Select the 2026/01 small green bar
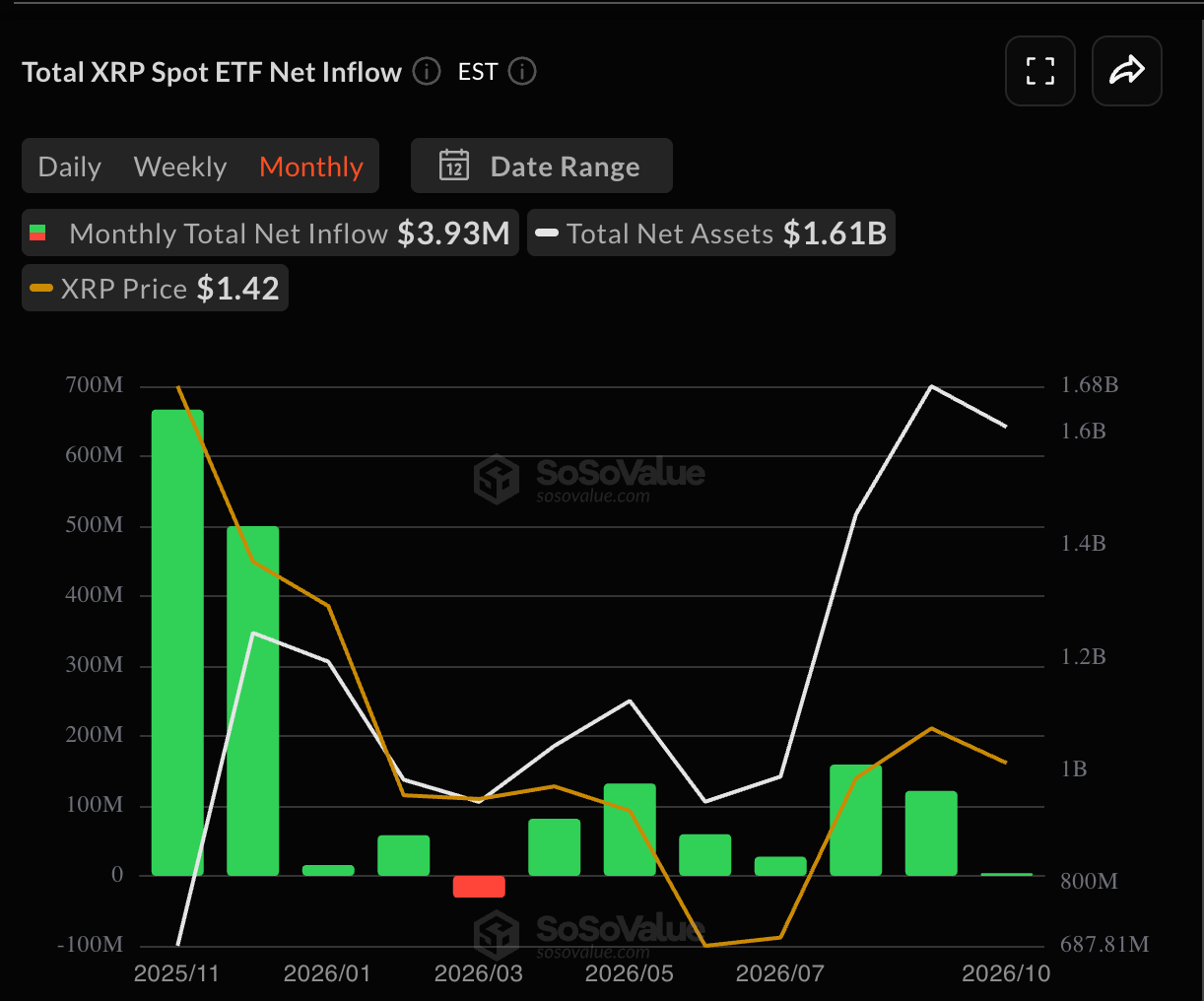Viewport: 1204px width, 1001px height. coord(328,870)
